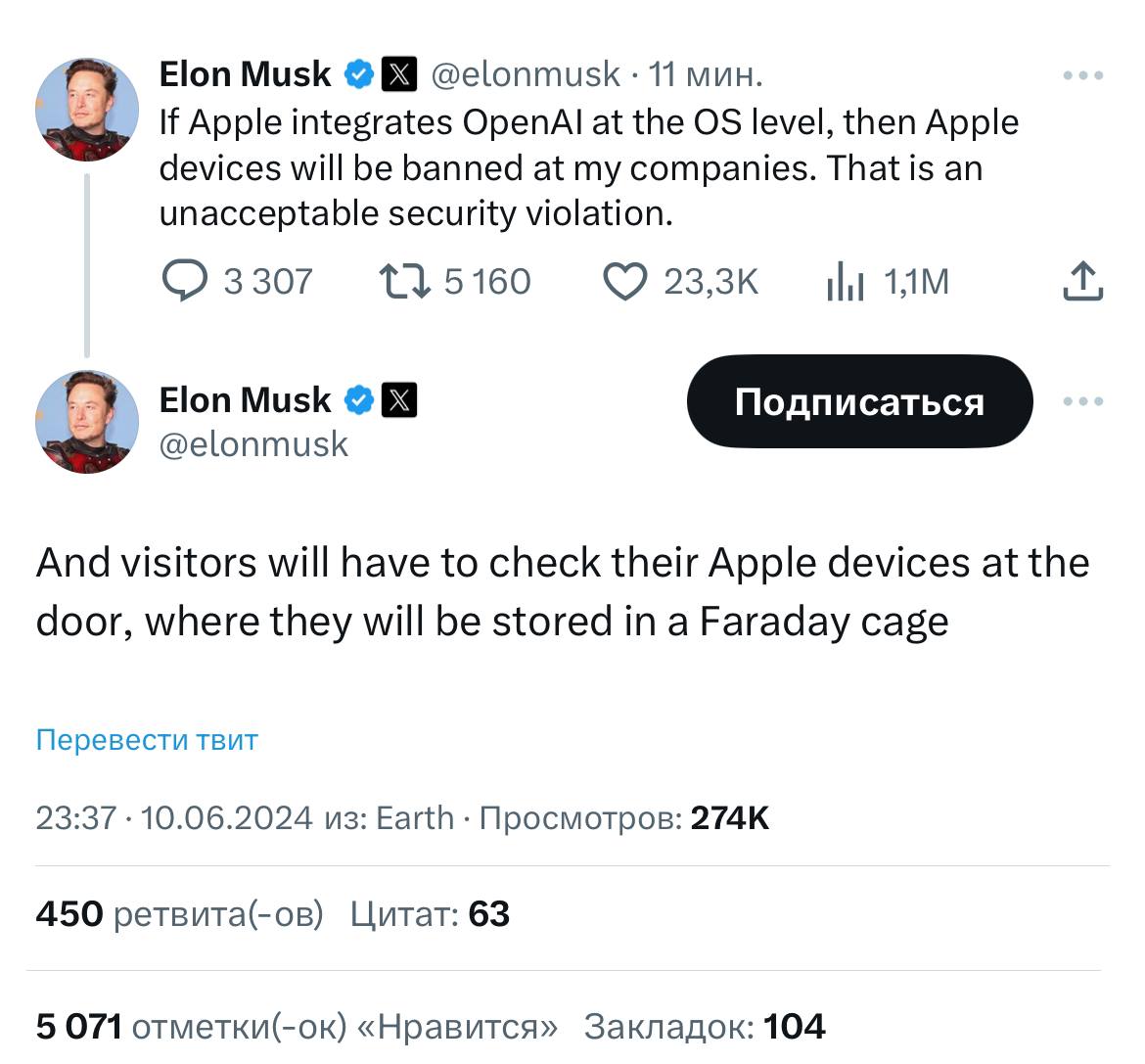1145x1064 pixels.
Task: Click the Elon Musk name in the first tweet
Action: pos(245,74)
